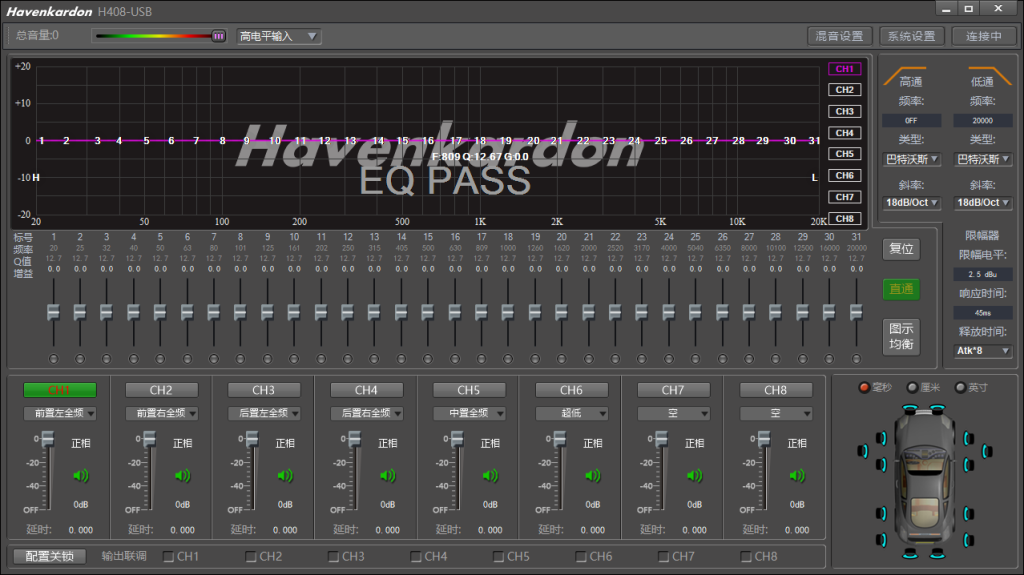Click EQ band 17 slider handle

tap(481, 312)
